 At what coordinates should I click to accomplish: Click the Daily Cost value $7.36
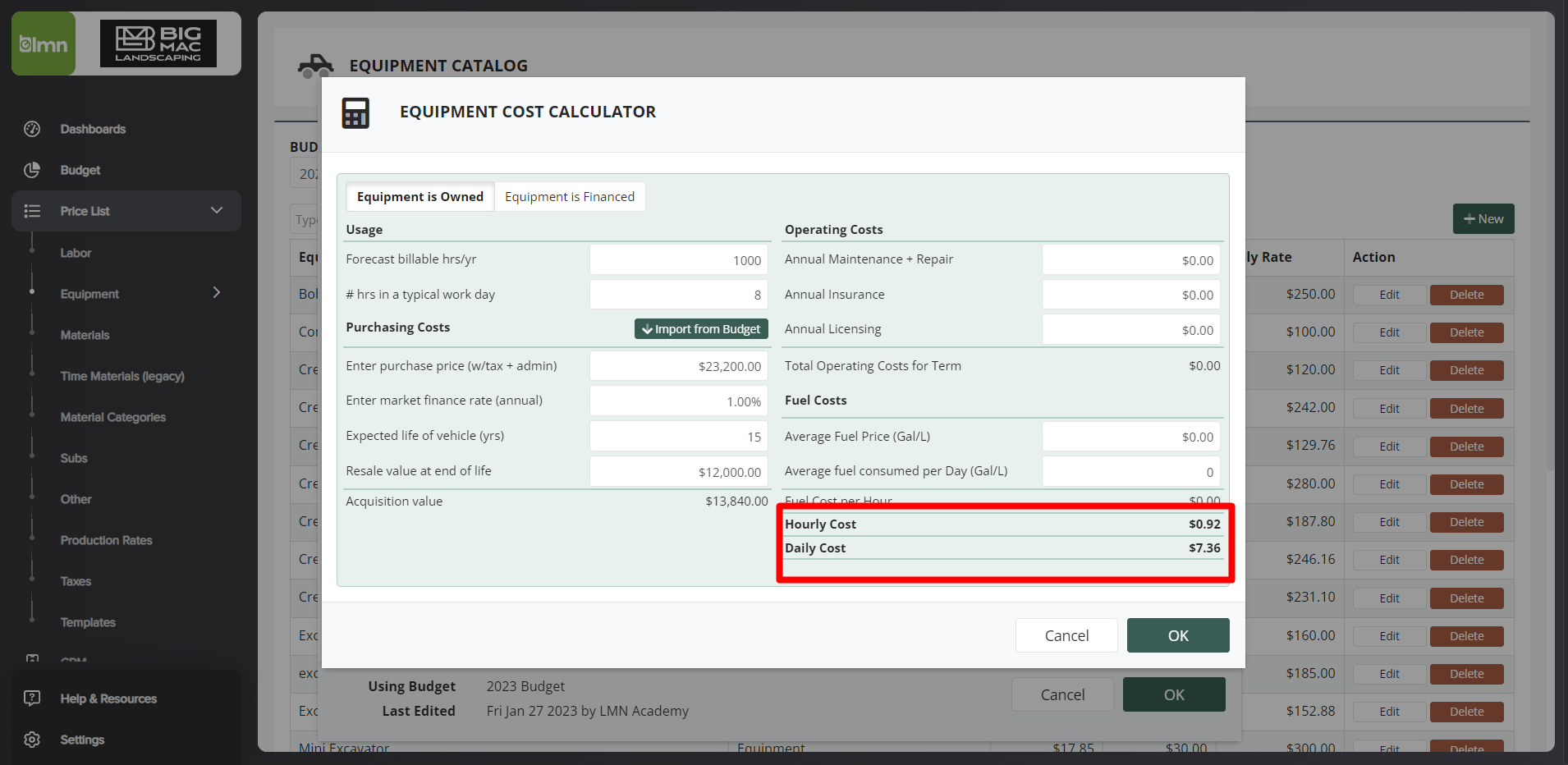tap(1204, 547)
